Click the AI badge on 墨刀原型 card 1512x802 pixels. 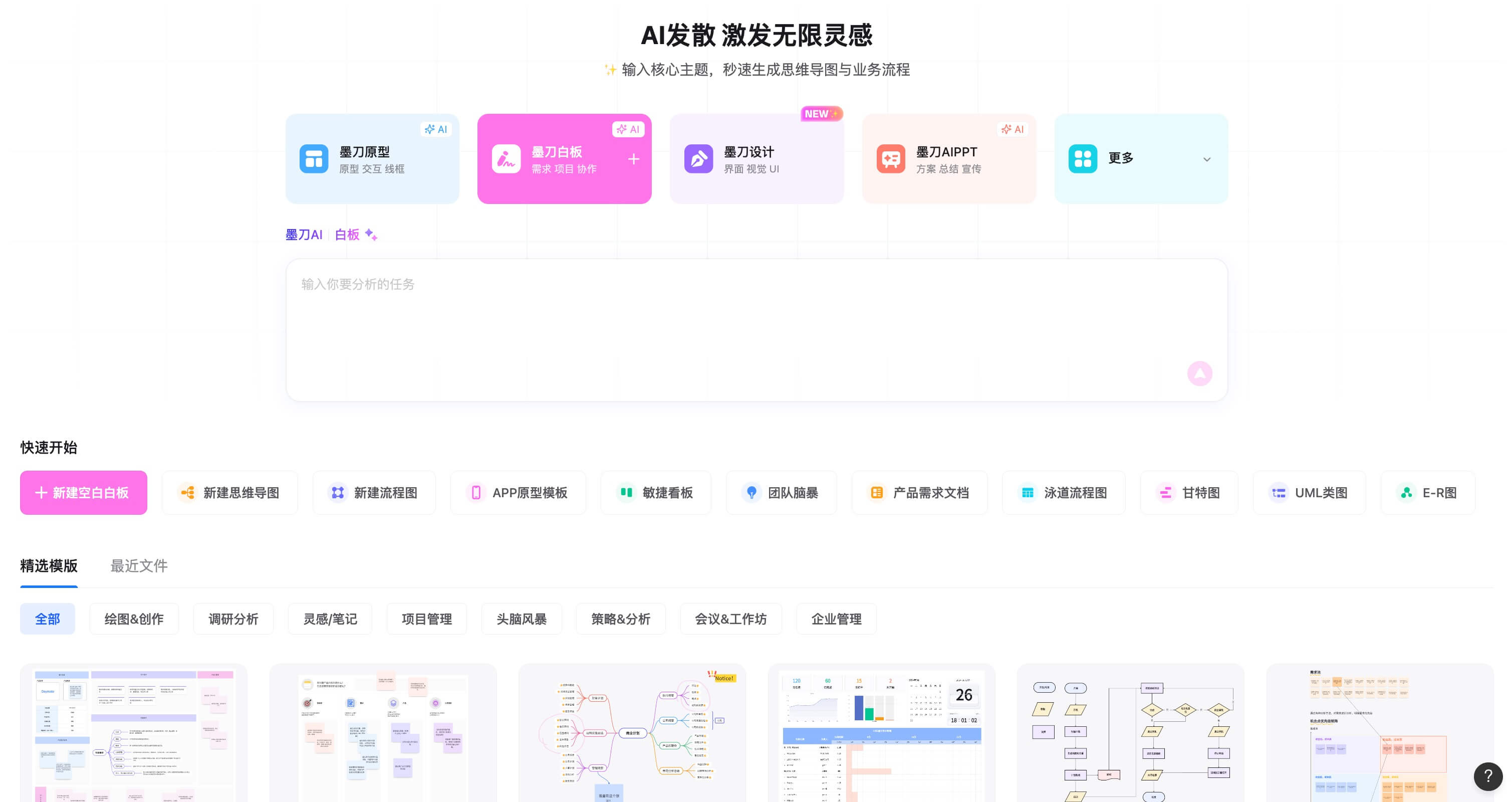436,129
